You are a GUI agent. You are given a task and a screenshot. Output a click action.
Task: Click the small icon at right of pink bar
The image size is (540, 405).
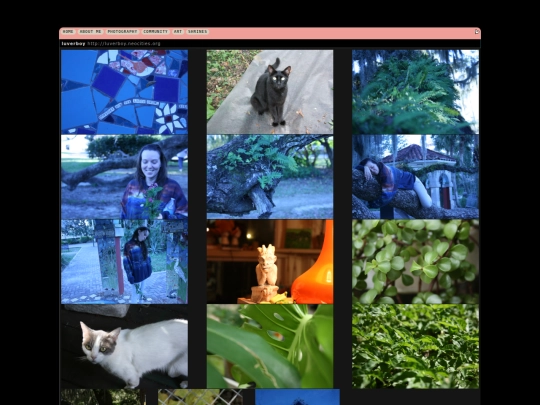tap(477, 32)
